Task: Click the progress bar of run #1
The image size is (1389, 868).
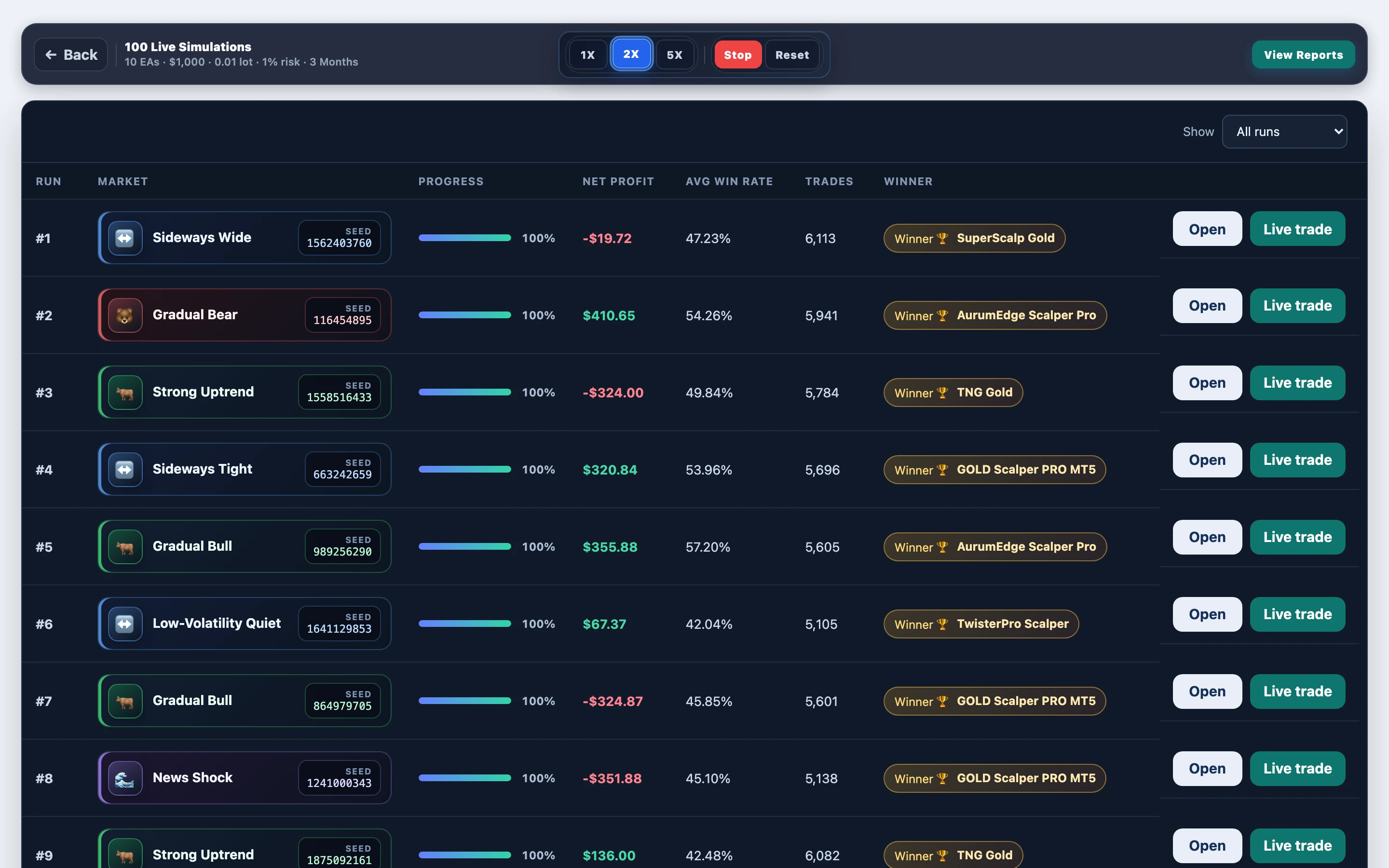Action: (x=464, y=238)
